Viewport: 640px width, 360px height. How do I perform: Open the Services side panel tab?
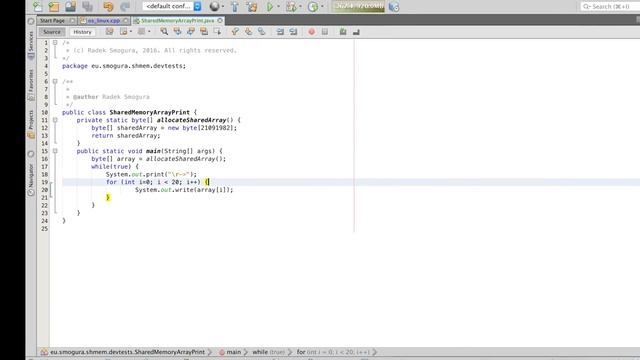coord(31,46)
